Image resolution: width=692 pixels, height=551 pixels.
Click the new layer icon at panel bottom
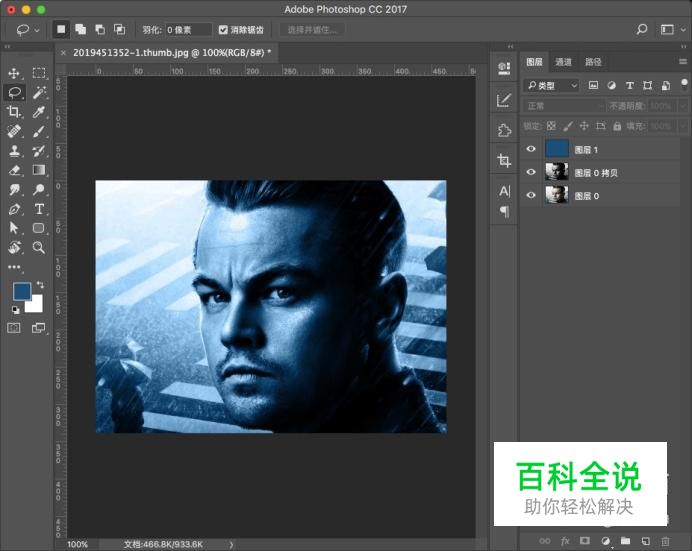tap(646, 541)
